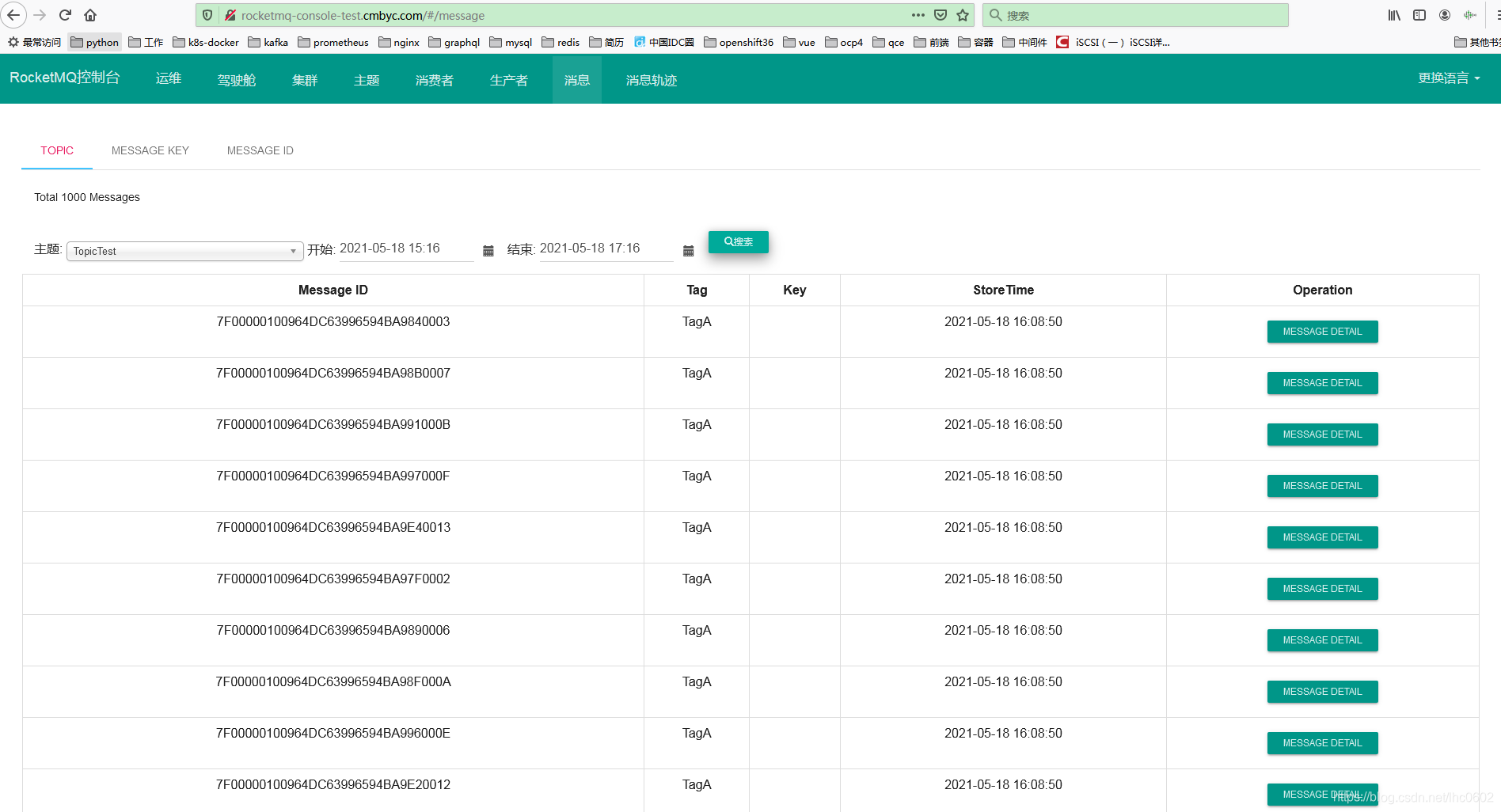Screen dimensions: 1501x812
Task: Open MESSAGE DETAIL for ID ending 997000F
Action: point(1322,486)
